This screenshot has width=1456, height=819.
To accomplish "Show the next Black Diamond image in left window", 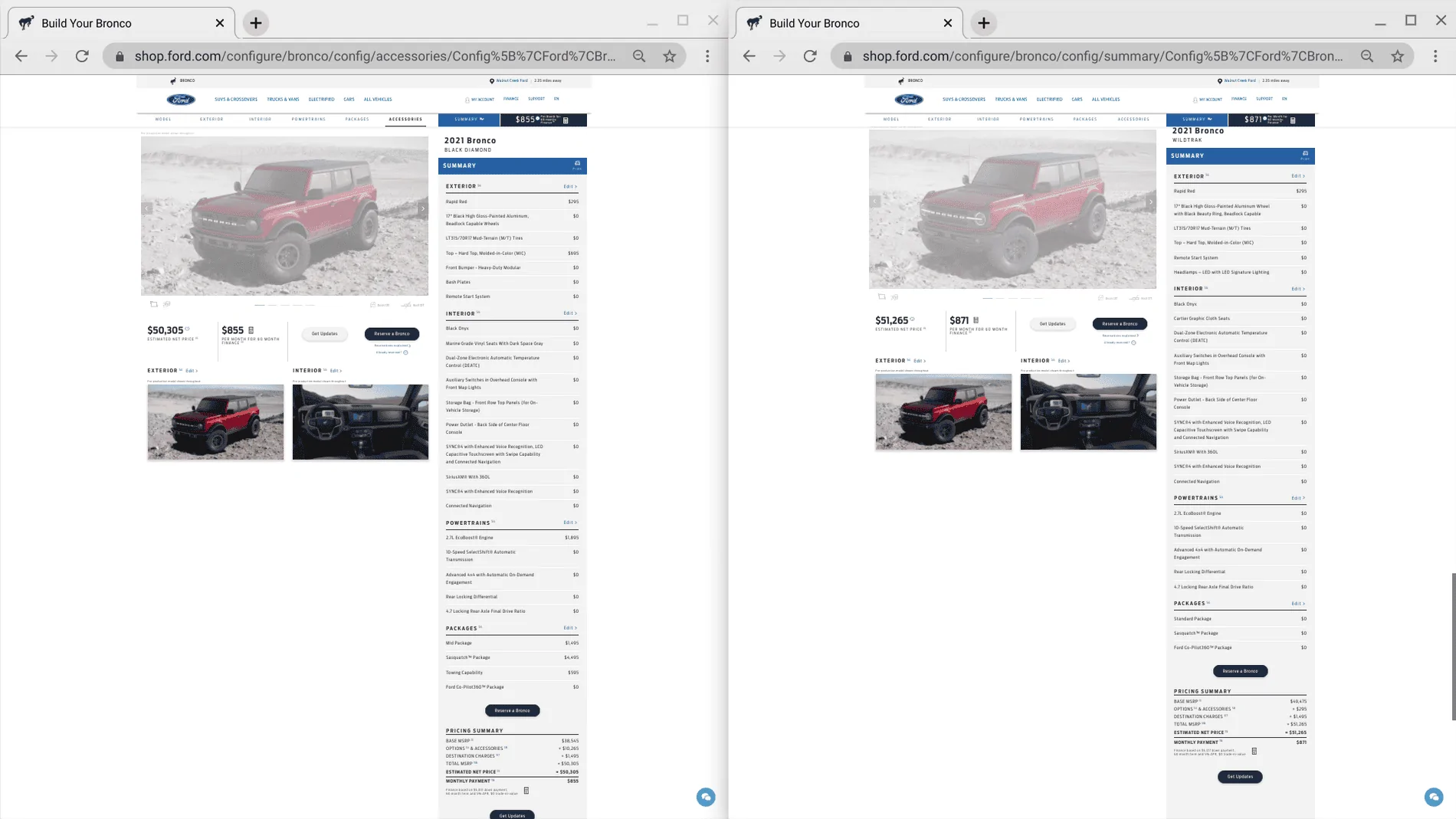I will pos(422,208).
